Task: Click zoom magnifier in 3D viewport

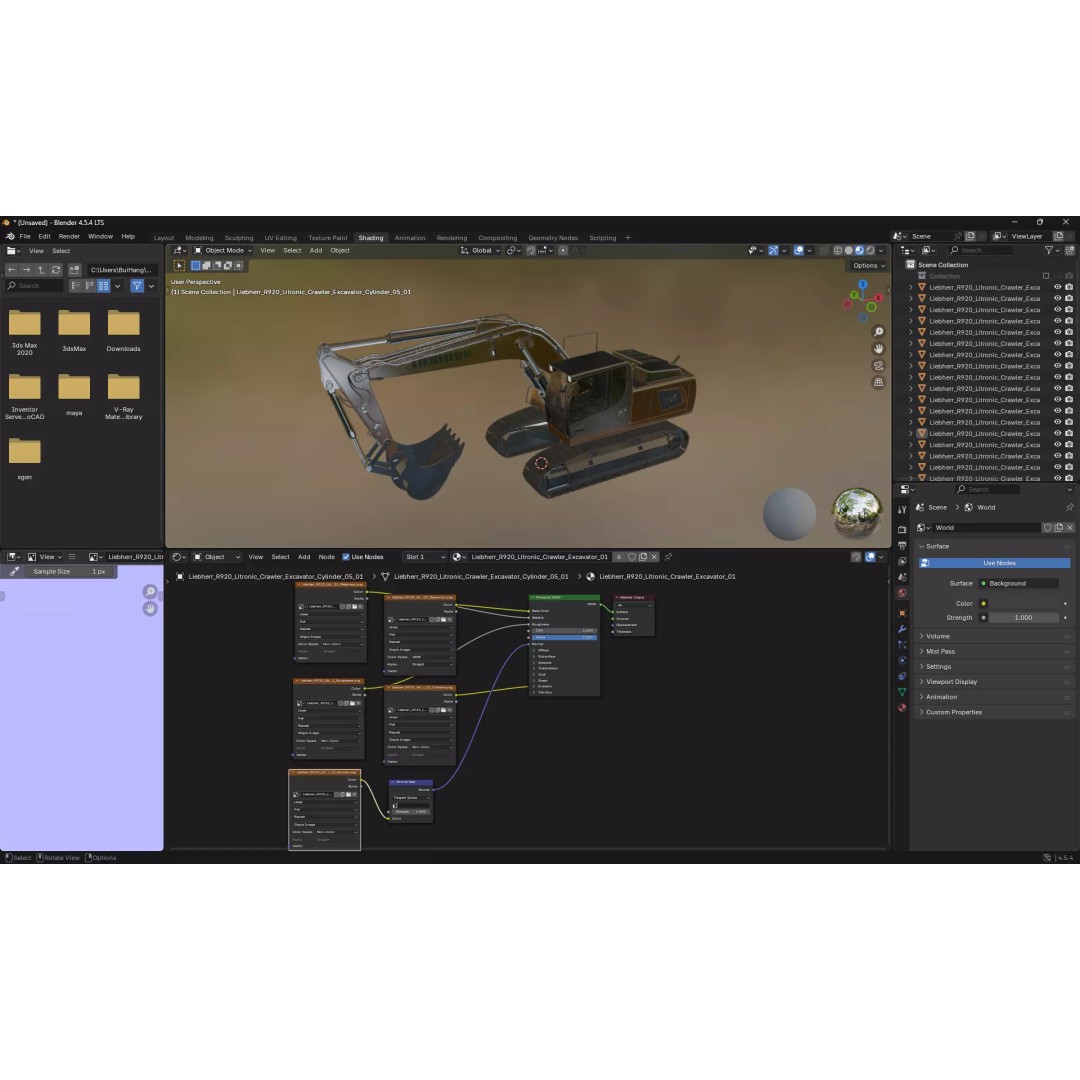Action: 879,332
